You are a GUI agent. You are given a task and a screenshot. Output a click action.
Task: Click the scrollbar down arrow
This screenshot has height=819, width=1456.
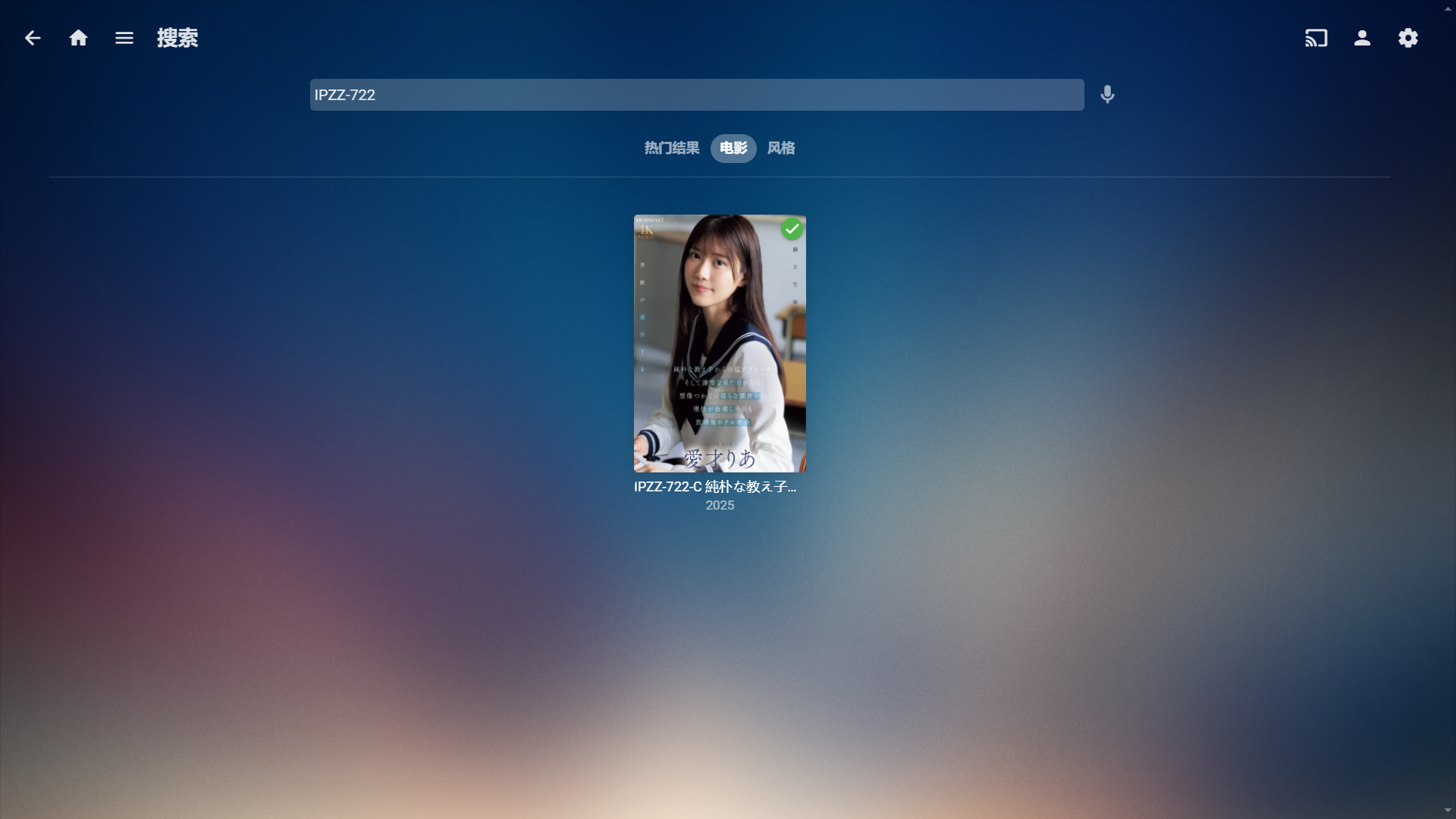pyautogui.click(x=1448, y=811)
